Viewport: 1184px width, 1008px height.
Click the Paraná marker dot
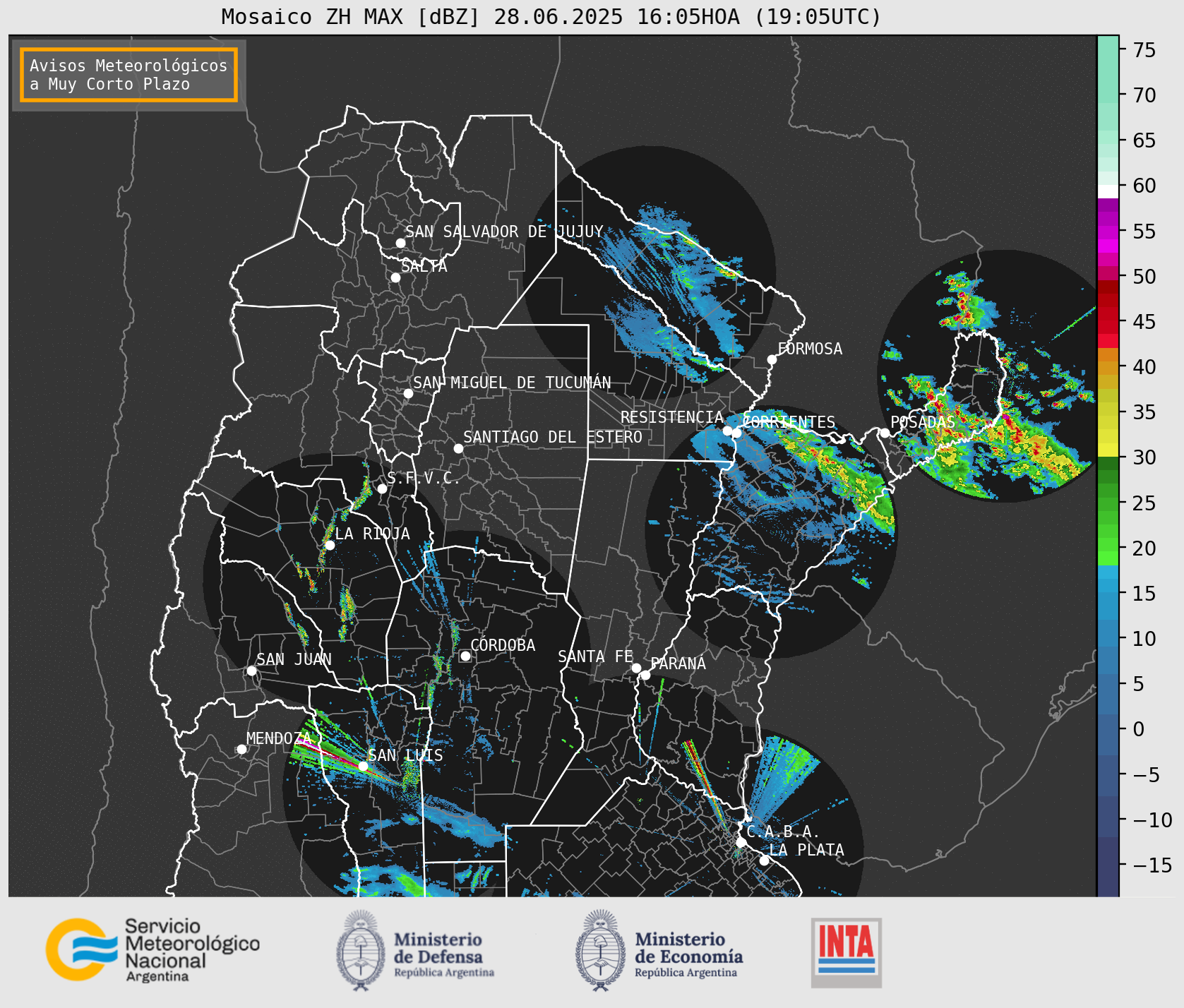(x=645, y=675)
